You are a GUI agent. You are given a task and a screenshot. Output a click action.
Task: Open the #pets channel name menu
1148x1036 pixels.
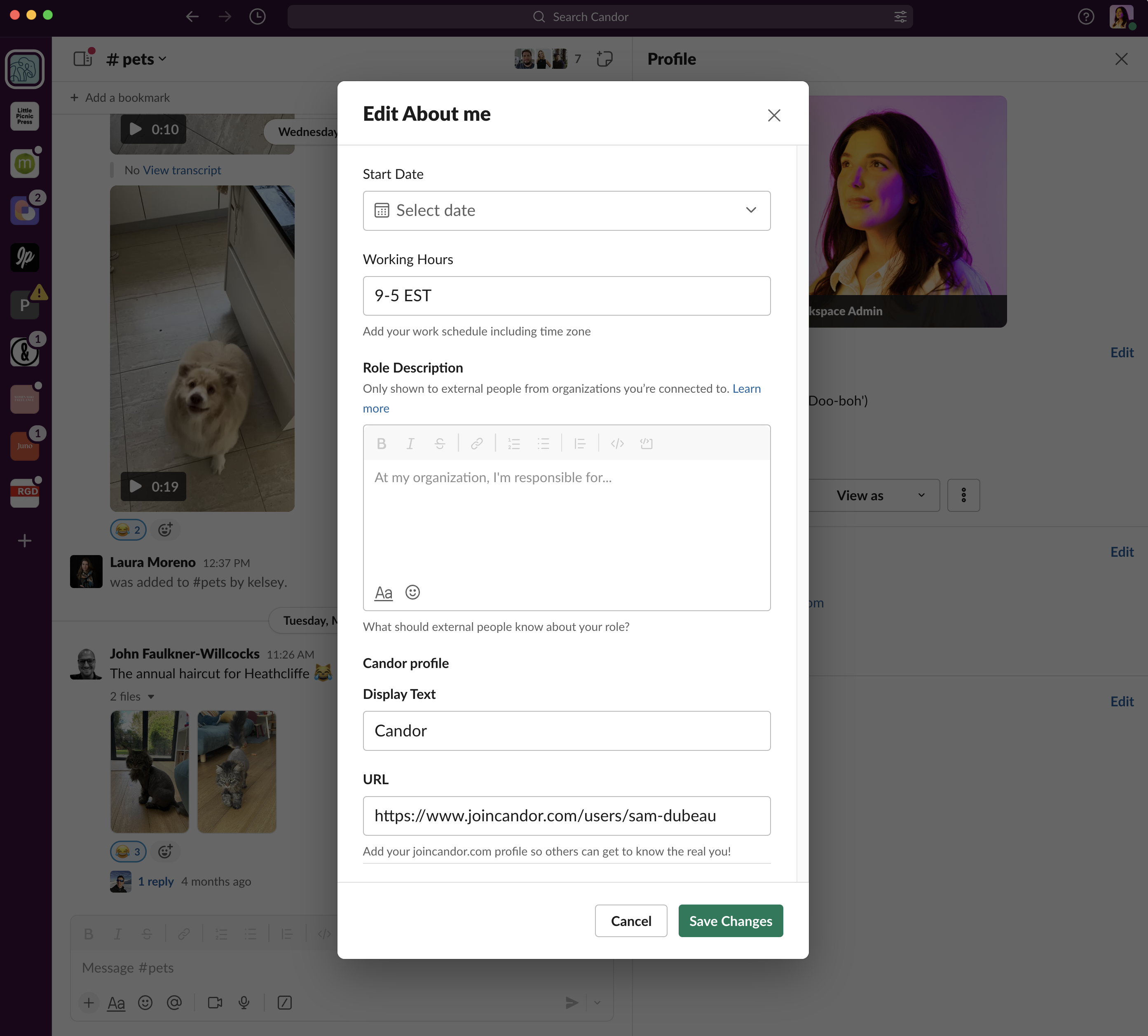[137, 59]
